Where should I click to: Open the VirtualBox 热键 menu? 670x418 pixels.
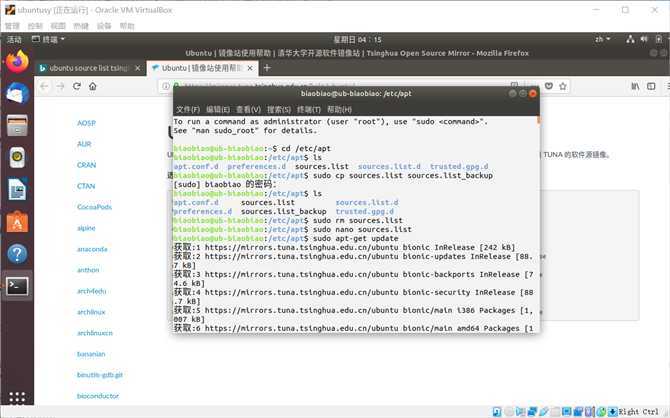click(x=81, y=26)
